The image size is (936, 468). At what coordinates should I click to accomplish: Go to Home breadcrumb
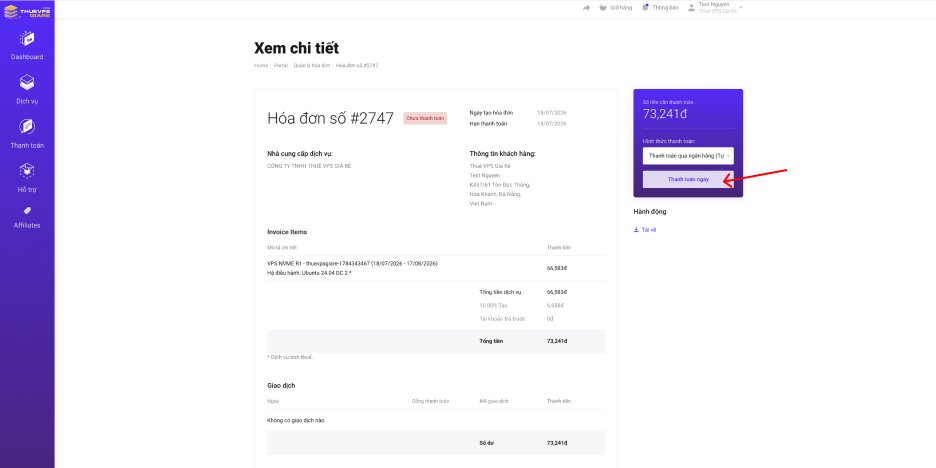click(x=261, y=66)
